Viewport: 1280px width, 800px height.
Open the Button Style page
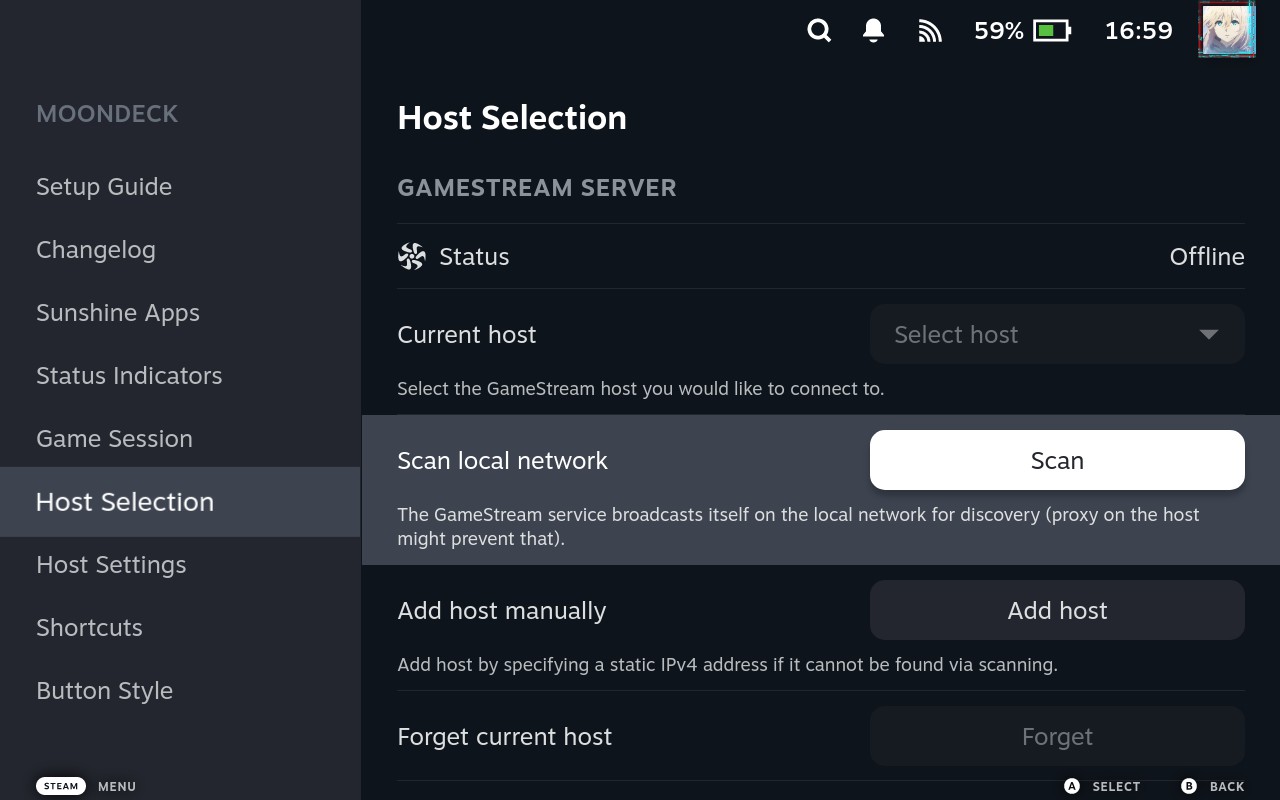104,691
